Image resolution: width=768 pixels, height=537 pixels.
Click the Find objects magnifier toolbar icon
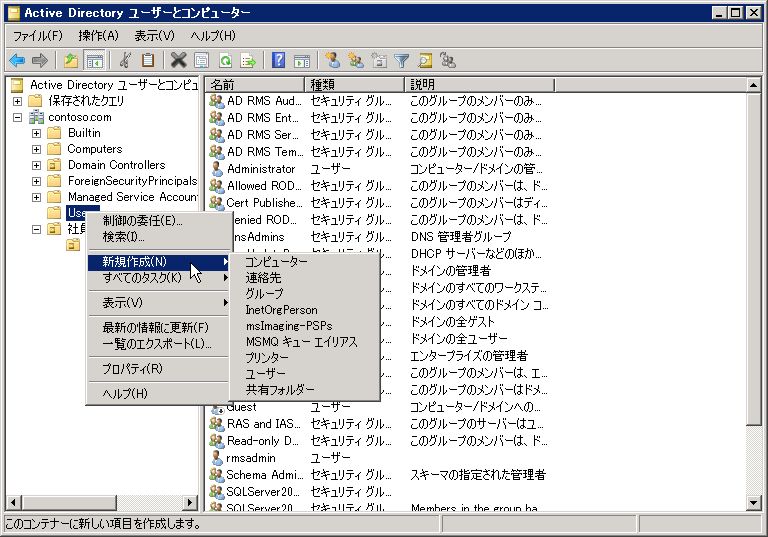pos(425,61)
